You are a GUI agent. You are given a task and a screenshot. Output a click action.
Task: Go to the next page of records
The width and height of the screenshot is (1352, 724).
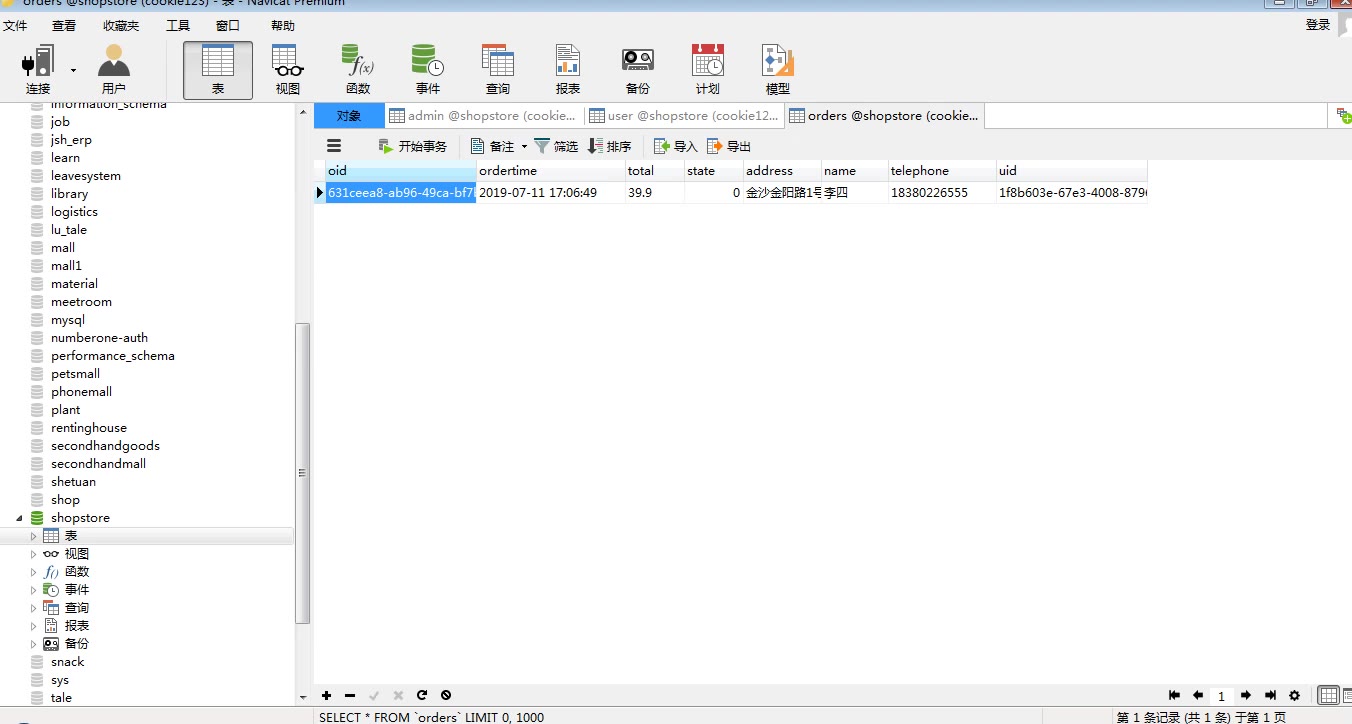point(1246,695)
